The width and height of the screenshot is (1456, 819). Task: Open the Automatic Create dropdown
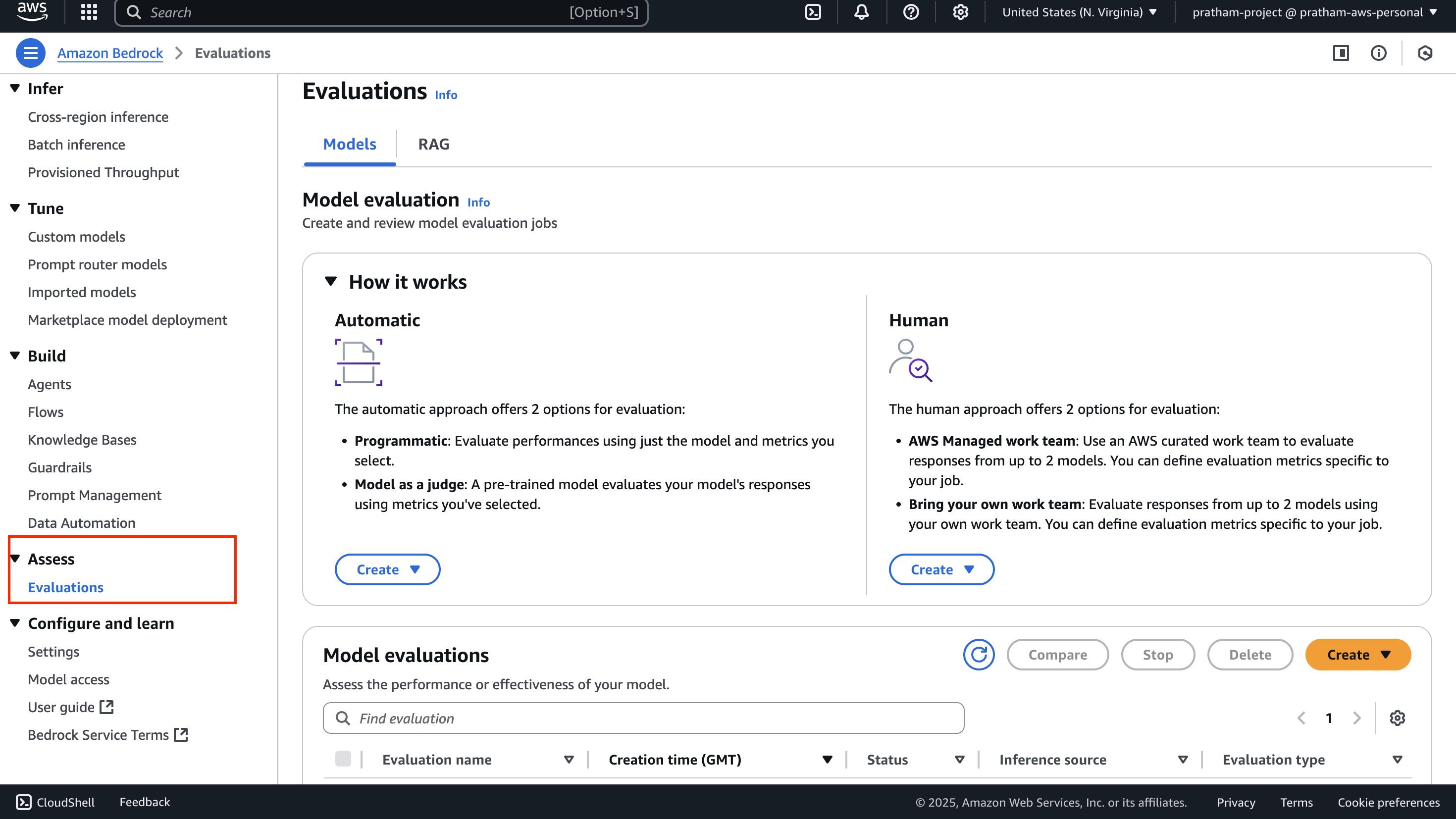[x=387, y=569]
